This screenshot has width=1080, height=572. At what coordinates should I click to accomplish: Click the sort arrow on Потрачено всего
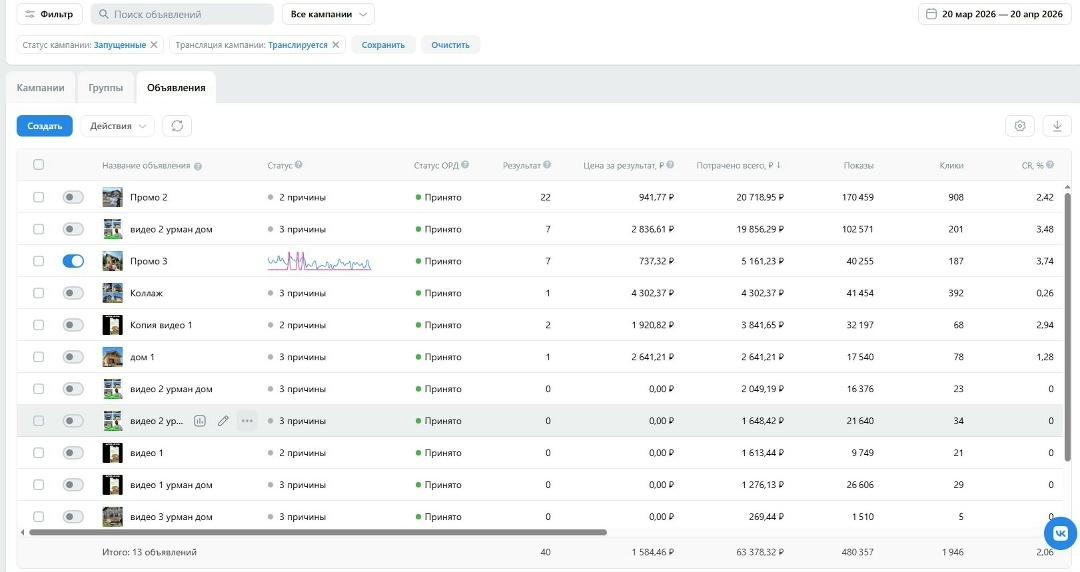[x=779, y=165]
